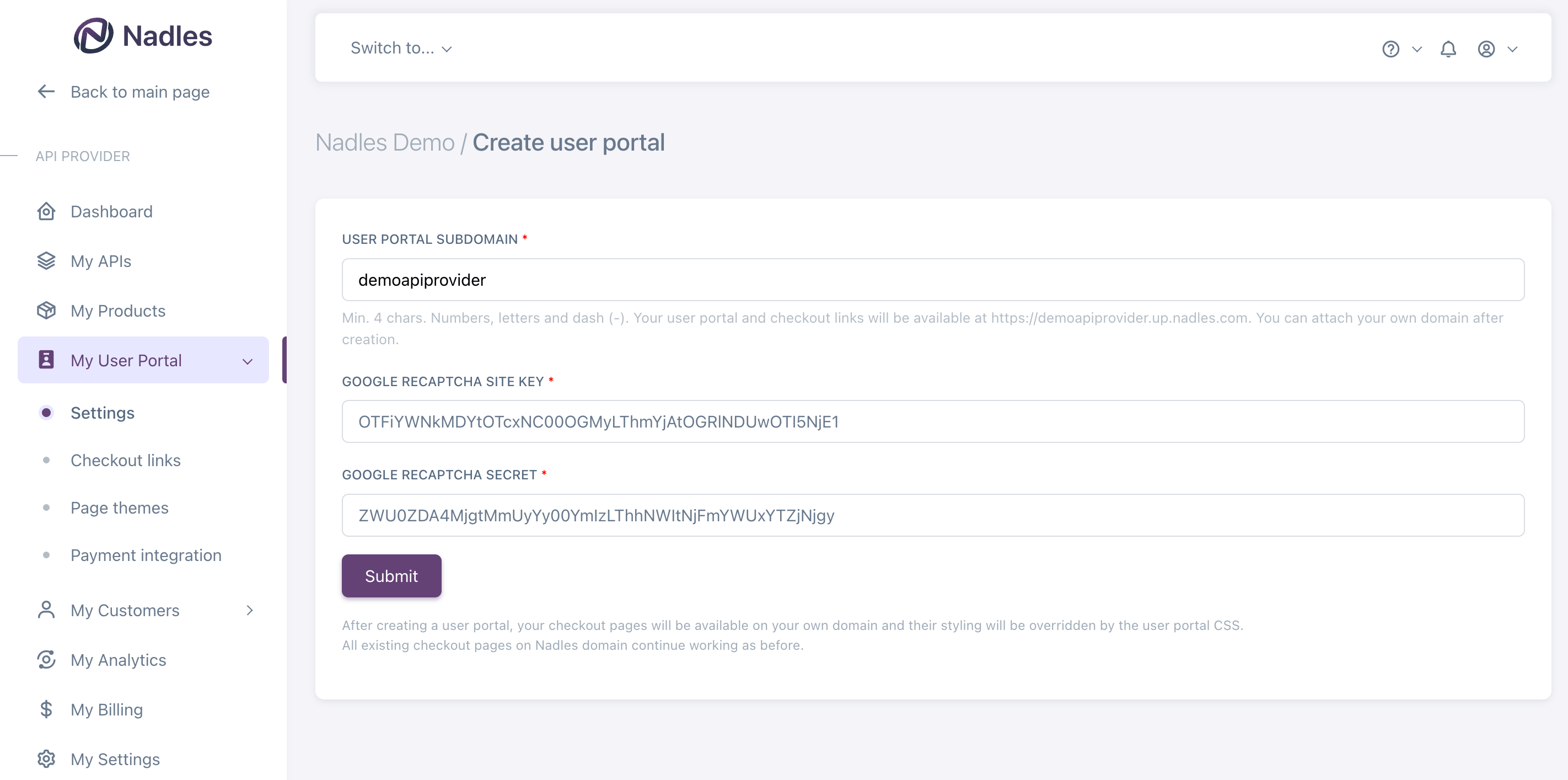Open Checkout links in sidebar

[x=125, y=460]
